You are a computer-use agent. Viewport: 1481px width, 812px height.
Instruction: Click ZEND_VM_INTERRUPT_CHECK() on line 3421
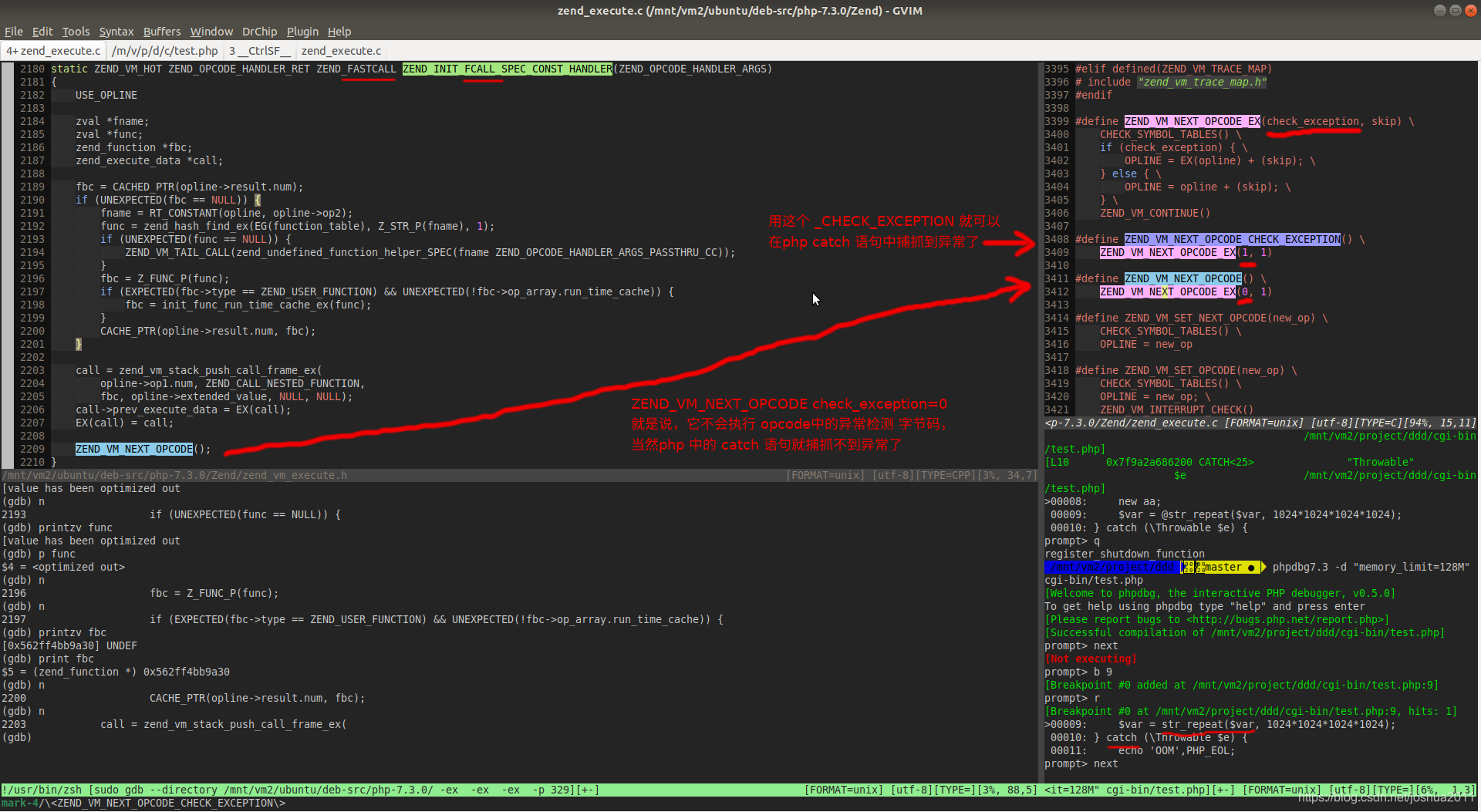1177,410
